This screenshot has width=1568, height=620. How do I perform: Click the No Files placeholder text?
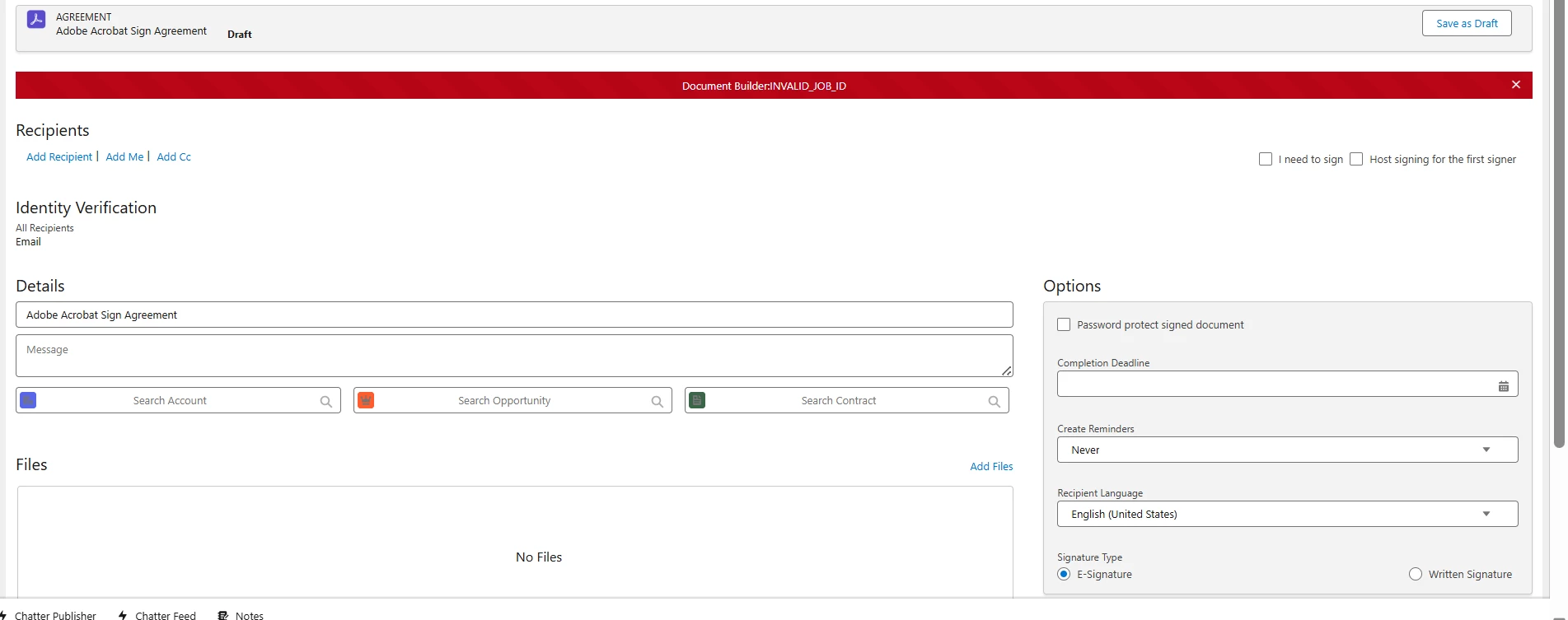pyautogui.click(x=539, y=557)
